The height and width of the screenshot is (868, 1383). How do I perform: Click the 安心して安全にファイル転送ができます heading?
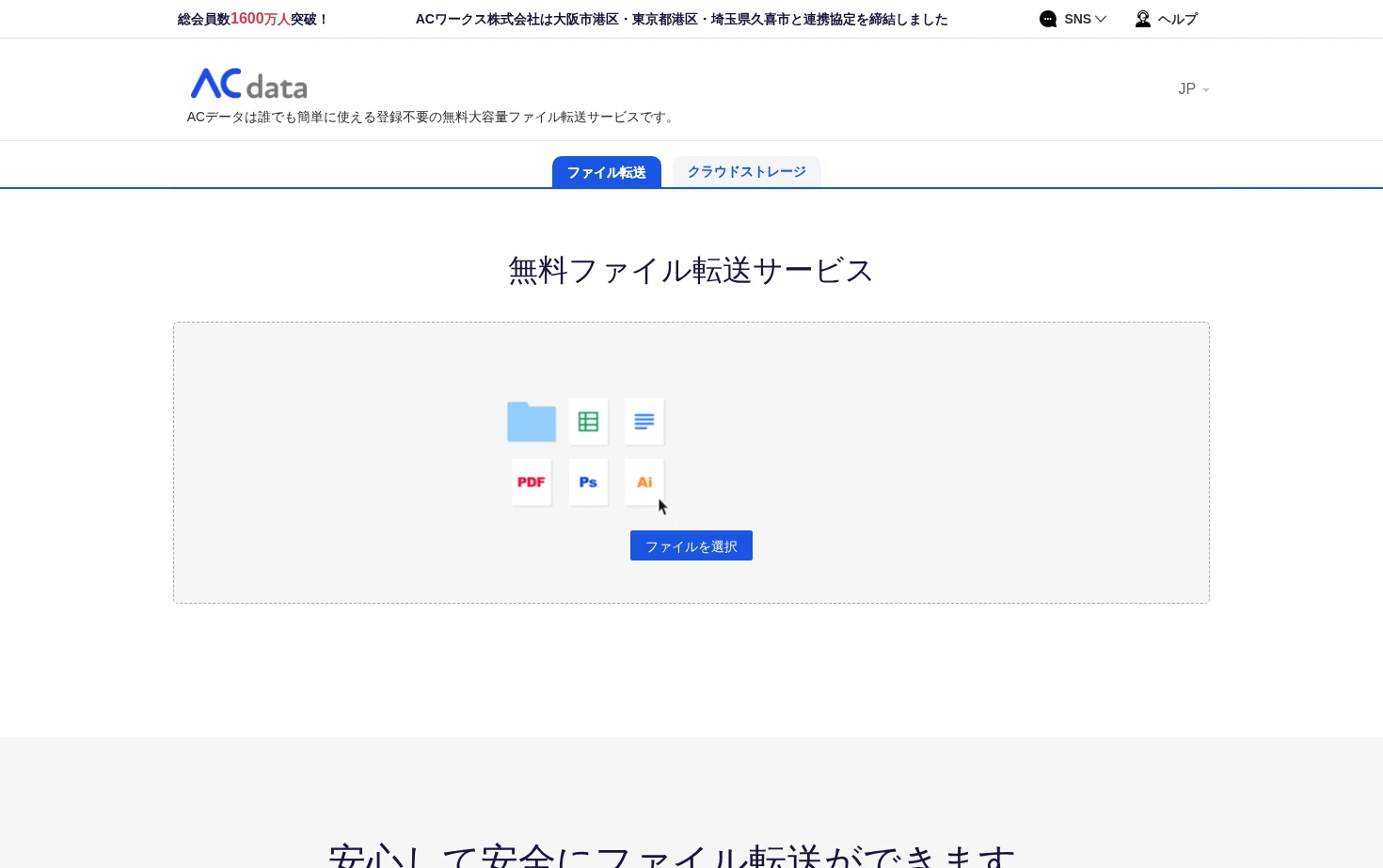tap(672, 856)
